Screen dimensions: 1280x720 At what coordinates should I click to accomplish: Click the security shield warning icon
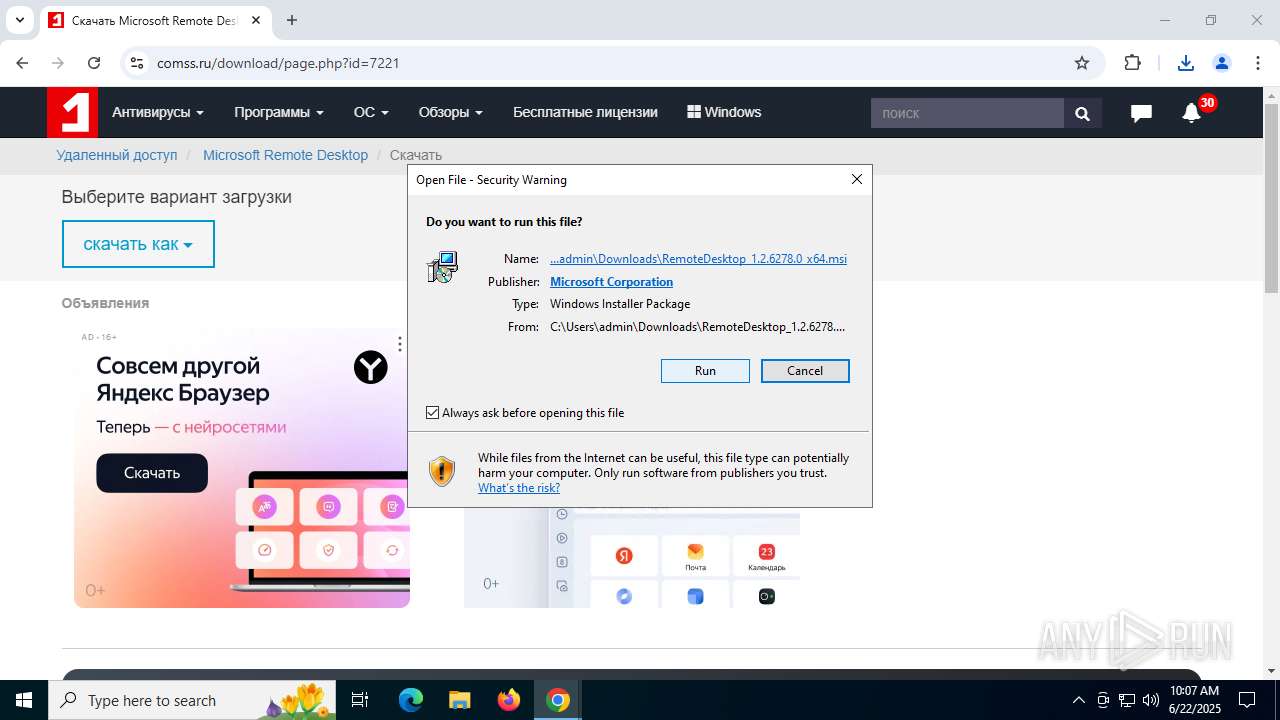point(442,471)
